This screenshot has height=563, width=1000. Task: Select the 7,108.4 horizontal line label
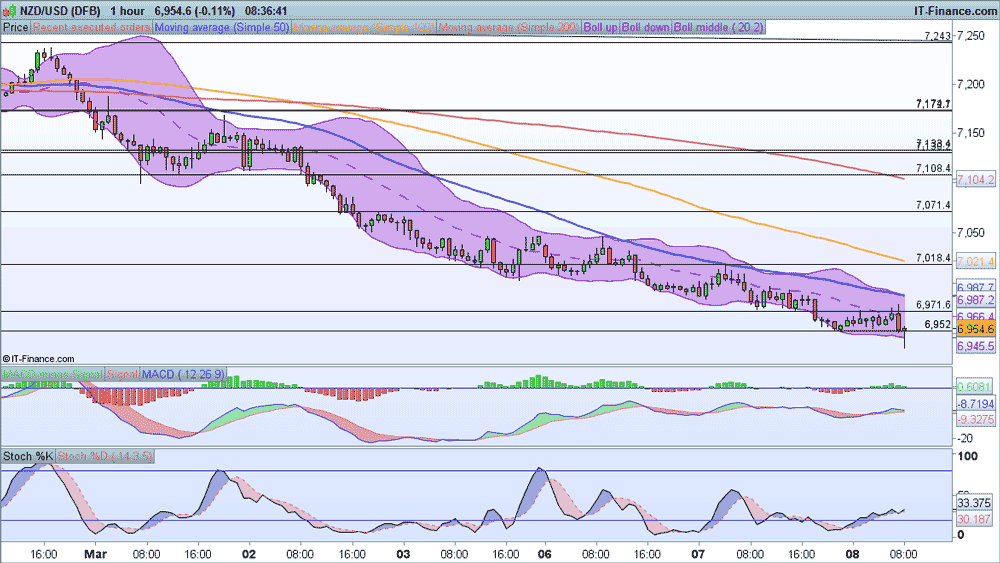click(933, 168)
